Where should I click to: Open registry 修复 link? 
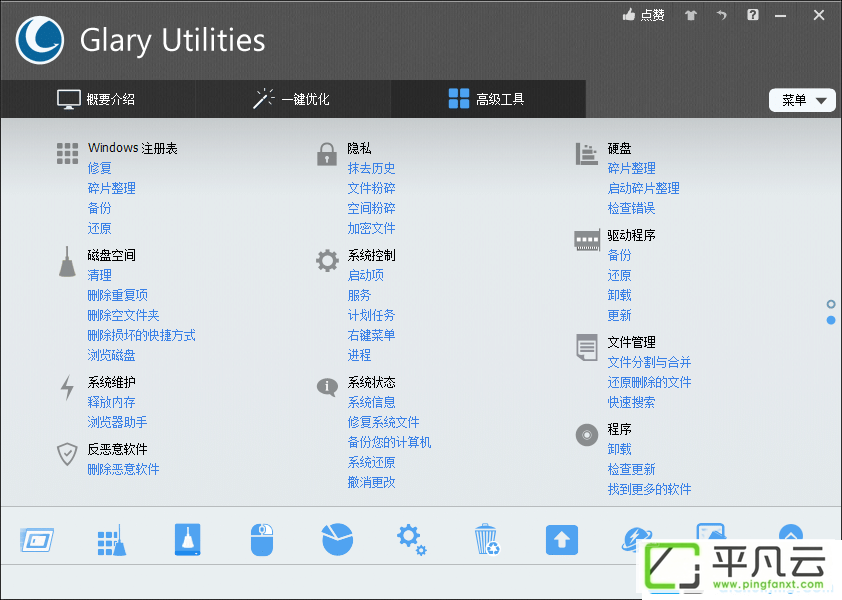[100, 168]
